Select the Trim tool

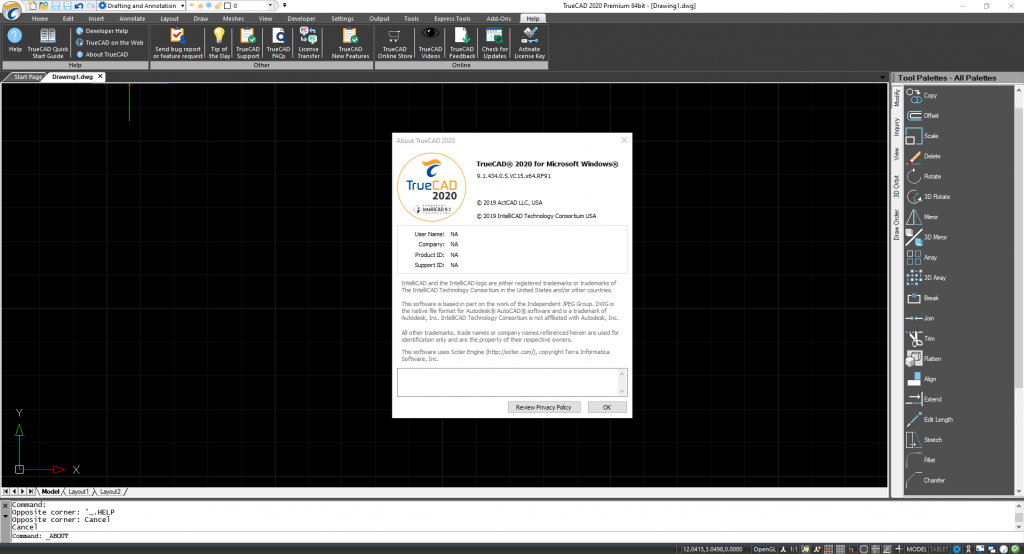(921, 338)
